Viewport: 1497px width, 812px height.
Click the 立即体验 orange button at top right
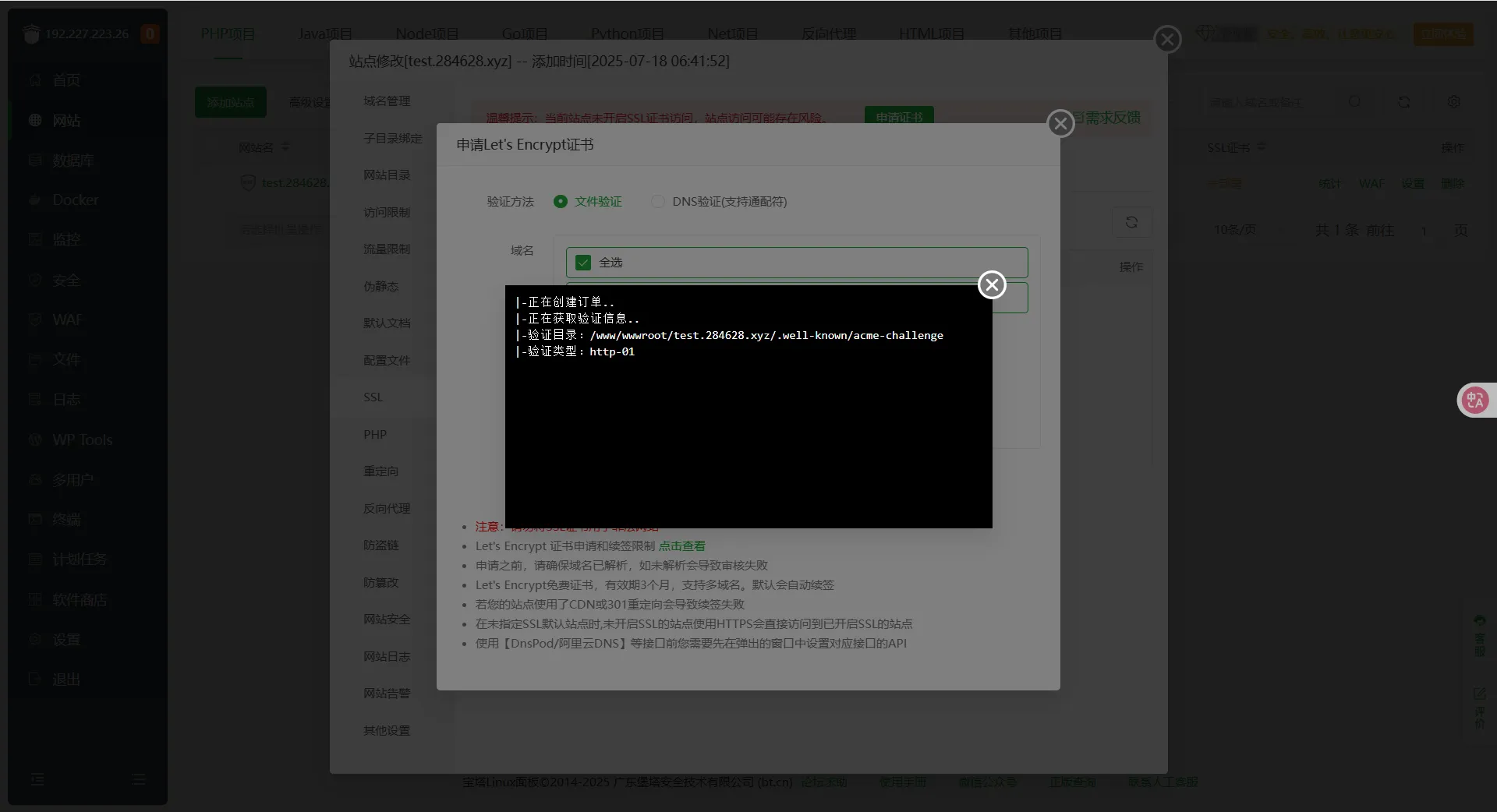point(1443,34)
